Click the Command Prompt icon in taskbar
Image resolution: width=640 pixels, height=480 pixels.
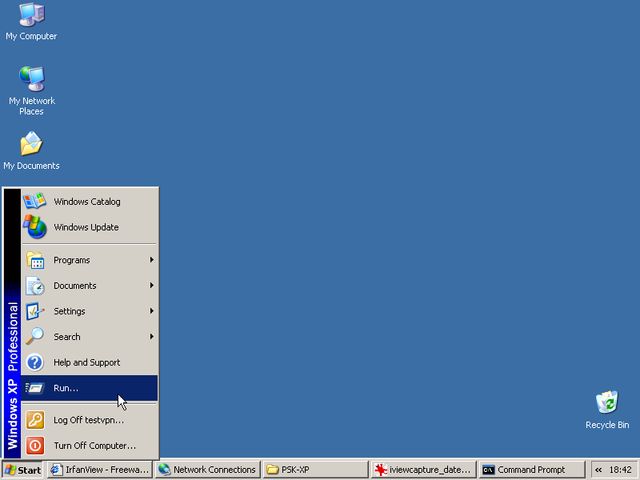[x=489, y=470]
